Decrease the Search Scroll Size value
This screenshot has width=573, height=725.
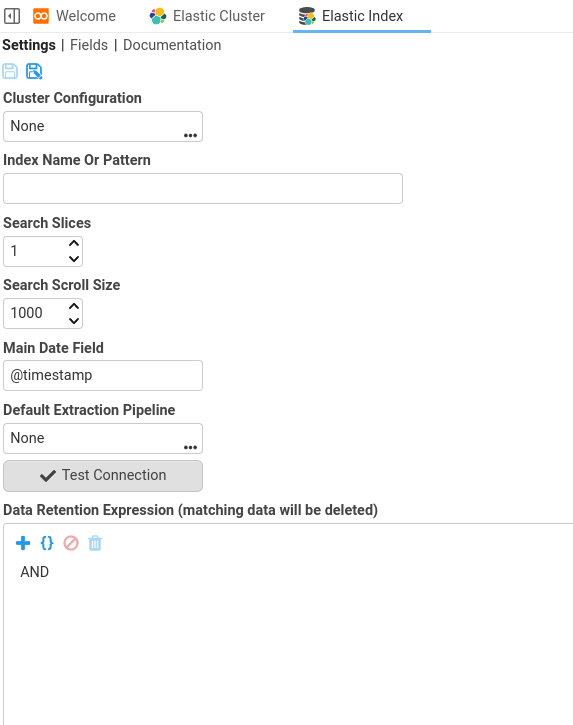pos(74,321)
